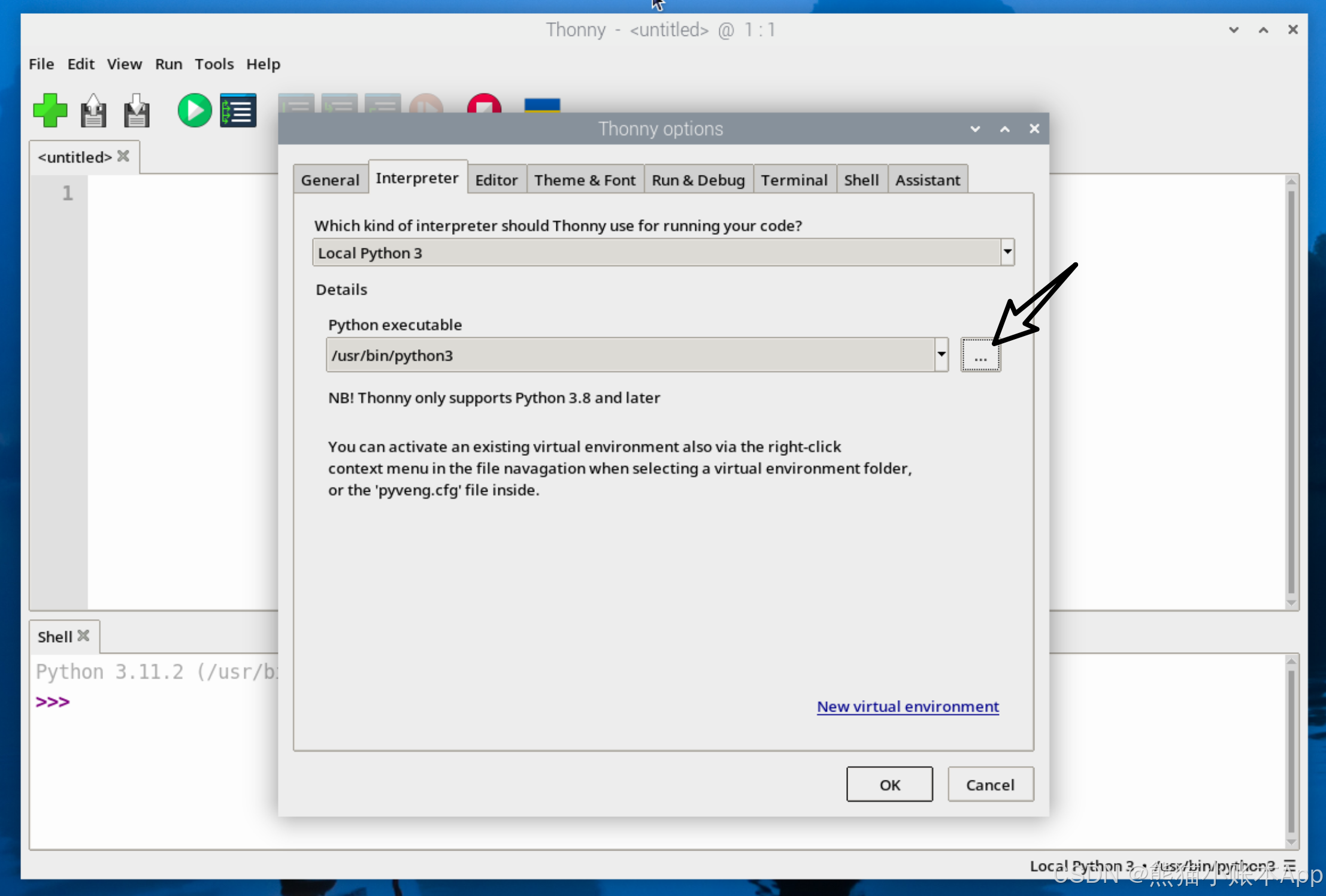The image size is (1326, 896).
Task: Run current script with green play button
Action: 195,111
